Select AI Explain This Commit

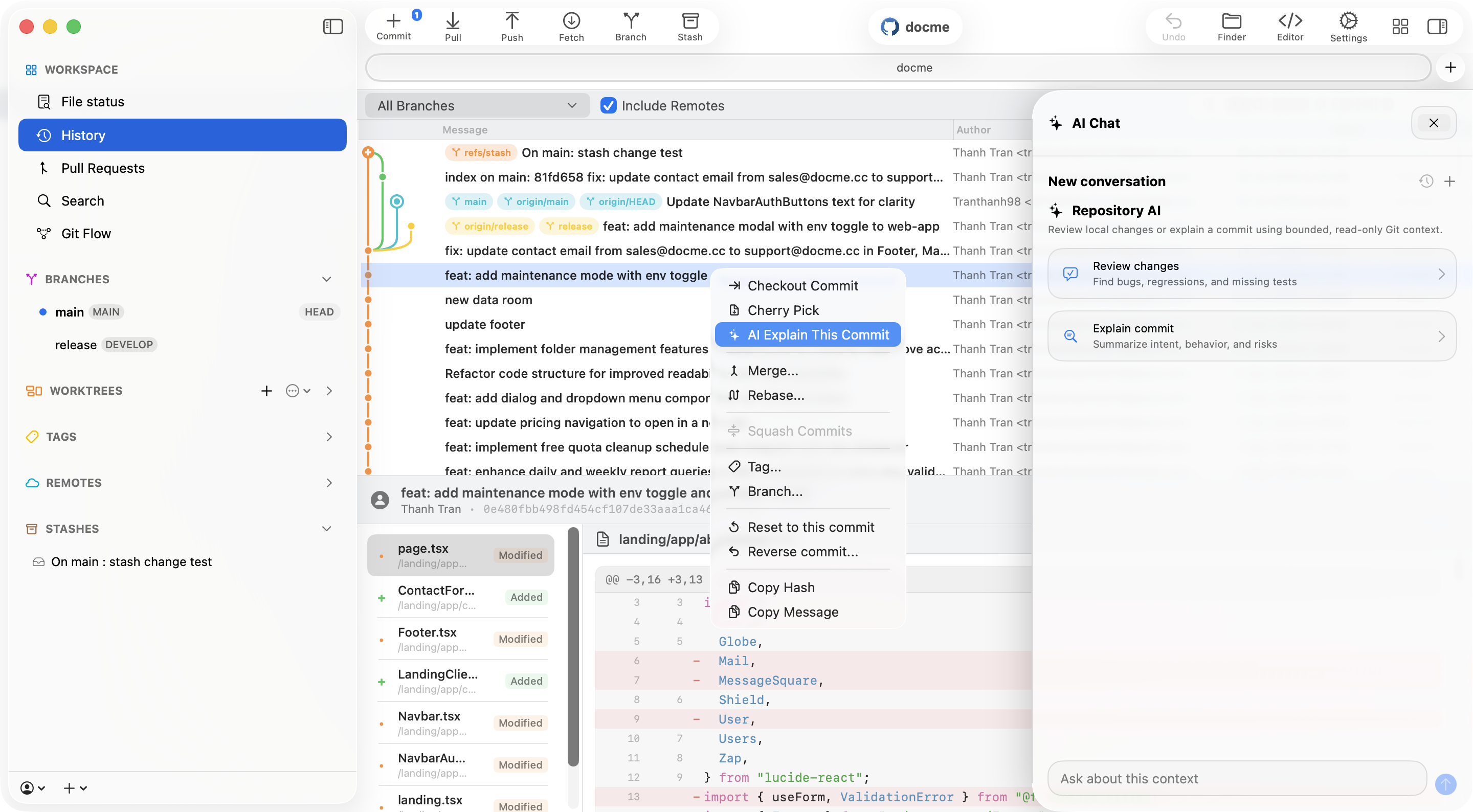[x=808, y=334]
